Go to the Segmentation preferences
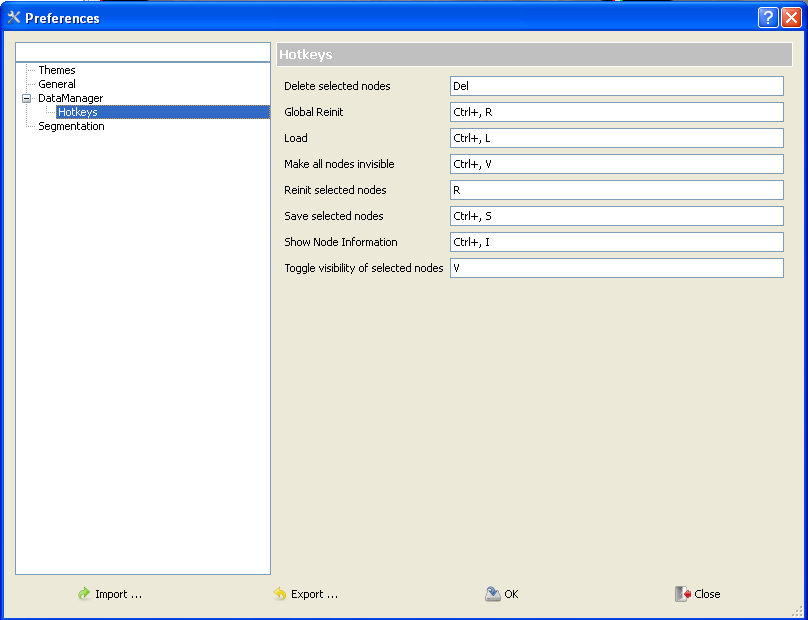The image size is (808, 620). click(x=71, y=126)
